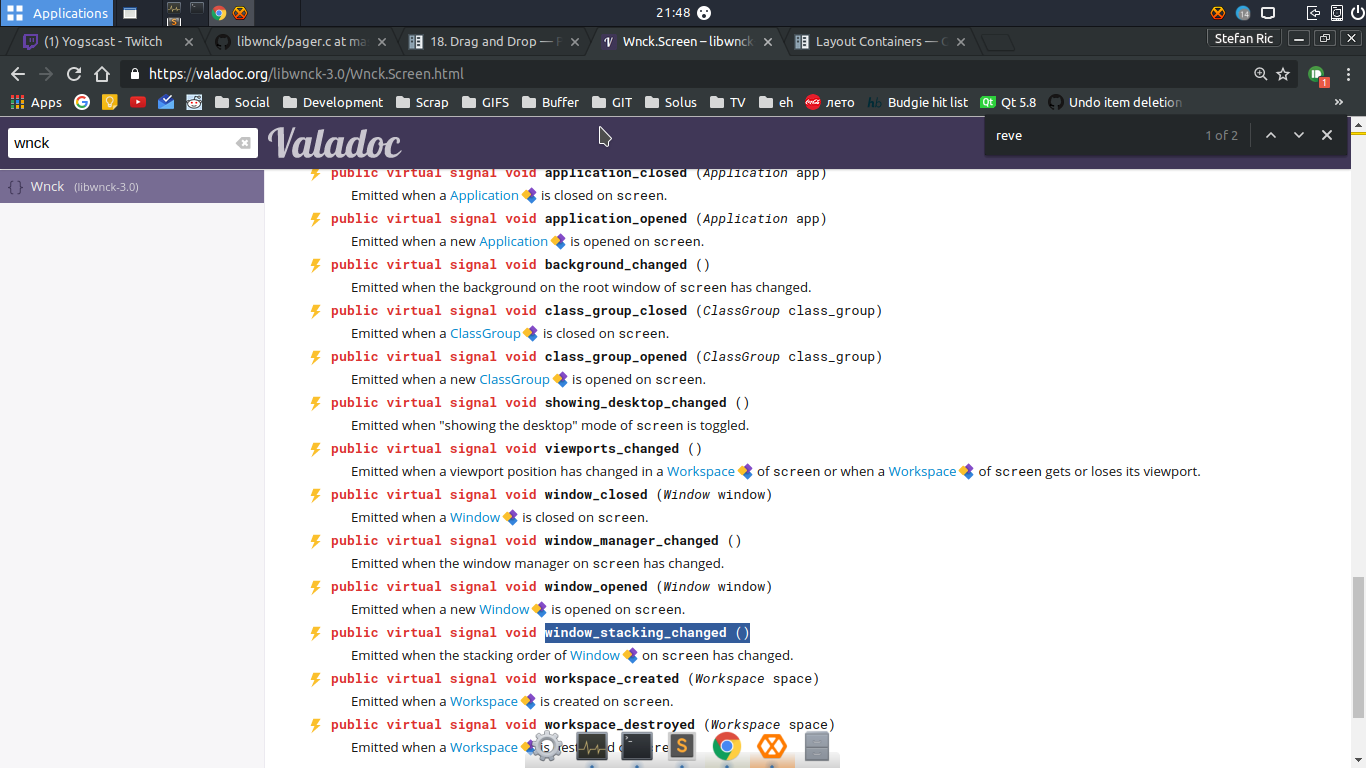1366x768 pixels.
Task: Open the Scrap bookmarks folder
Action: (x=422, y=102)
